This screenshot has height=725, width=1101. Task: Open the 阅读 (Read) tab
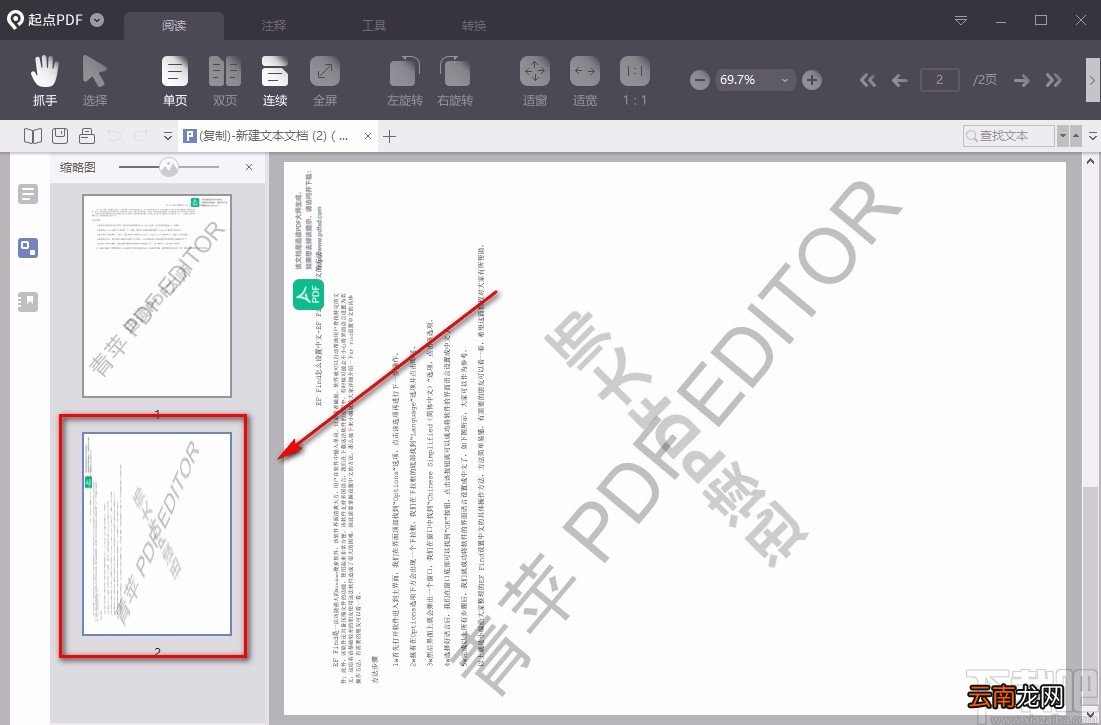click(174, 26)
